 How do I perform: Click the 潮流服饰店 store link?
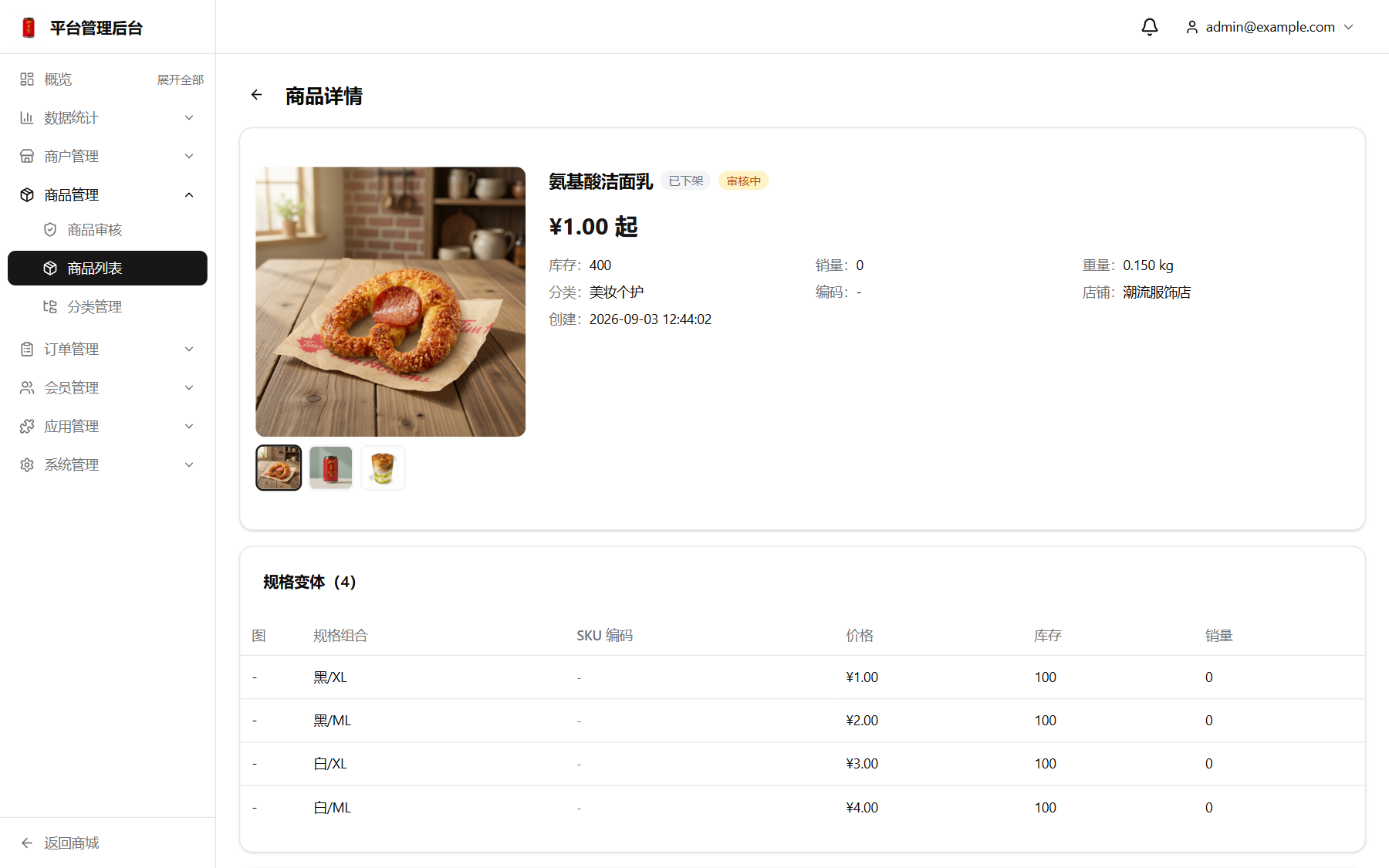pos(1157,292)
